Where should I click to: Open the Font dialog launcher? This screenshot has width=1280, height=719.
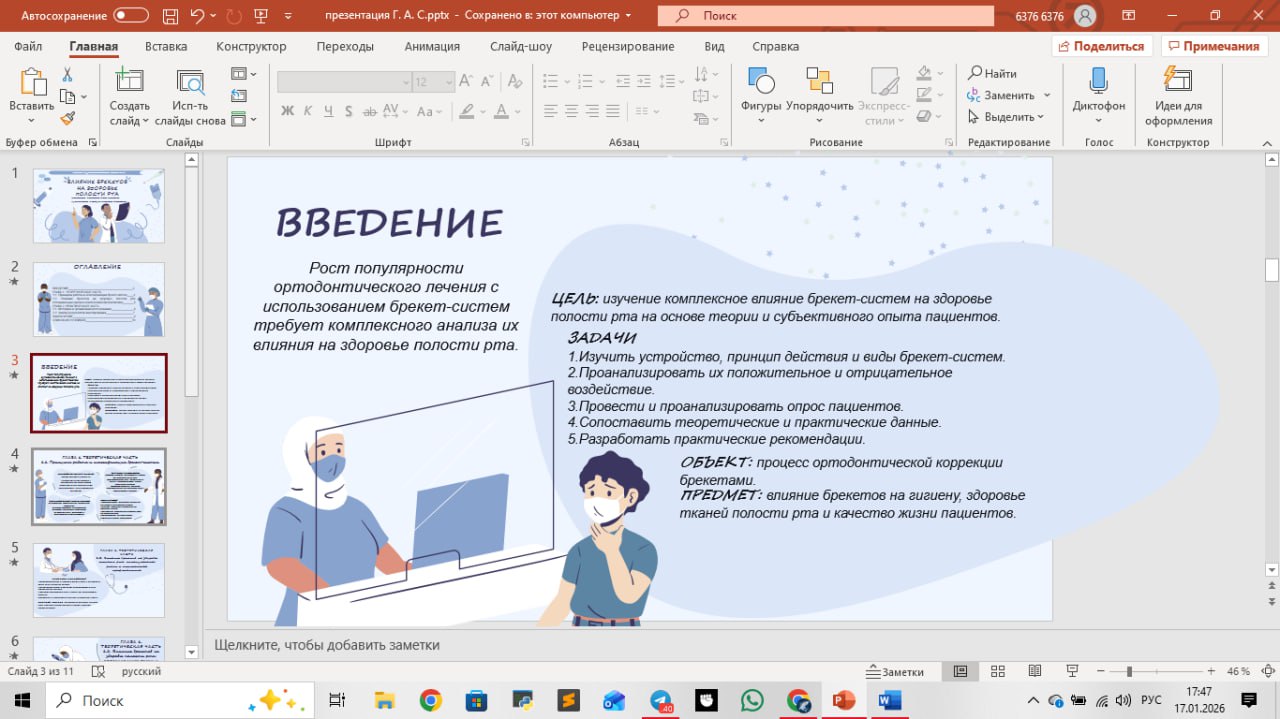[x=526, y=143]
